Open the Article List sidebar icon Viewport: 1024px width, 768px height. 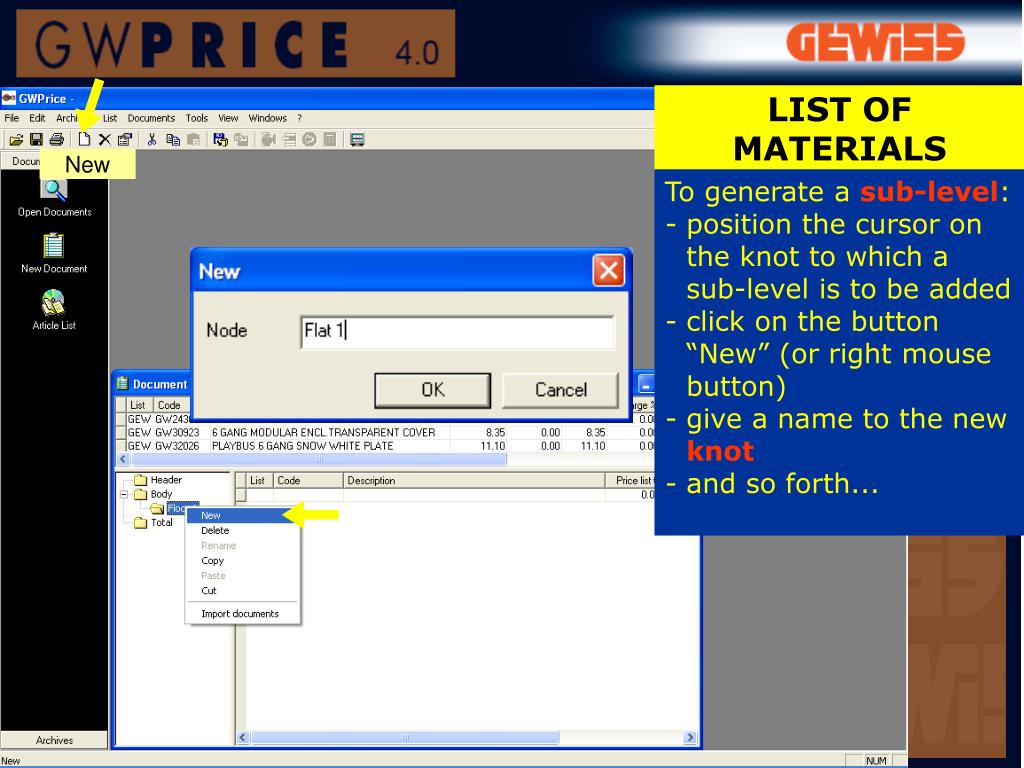point(54,303)
